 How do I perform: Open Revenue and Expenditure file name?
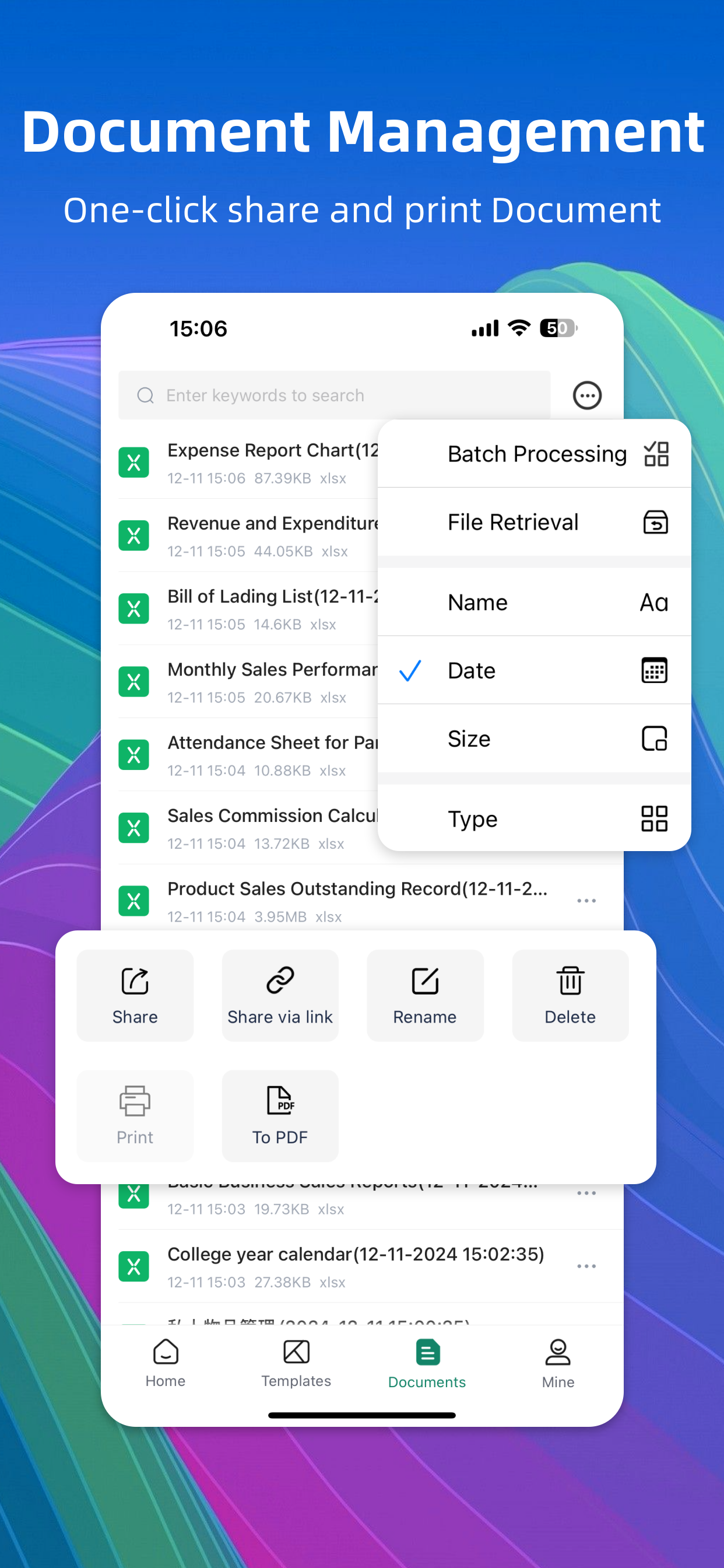tap(273, 523)
